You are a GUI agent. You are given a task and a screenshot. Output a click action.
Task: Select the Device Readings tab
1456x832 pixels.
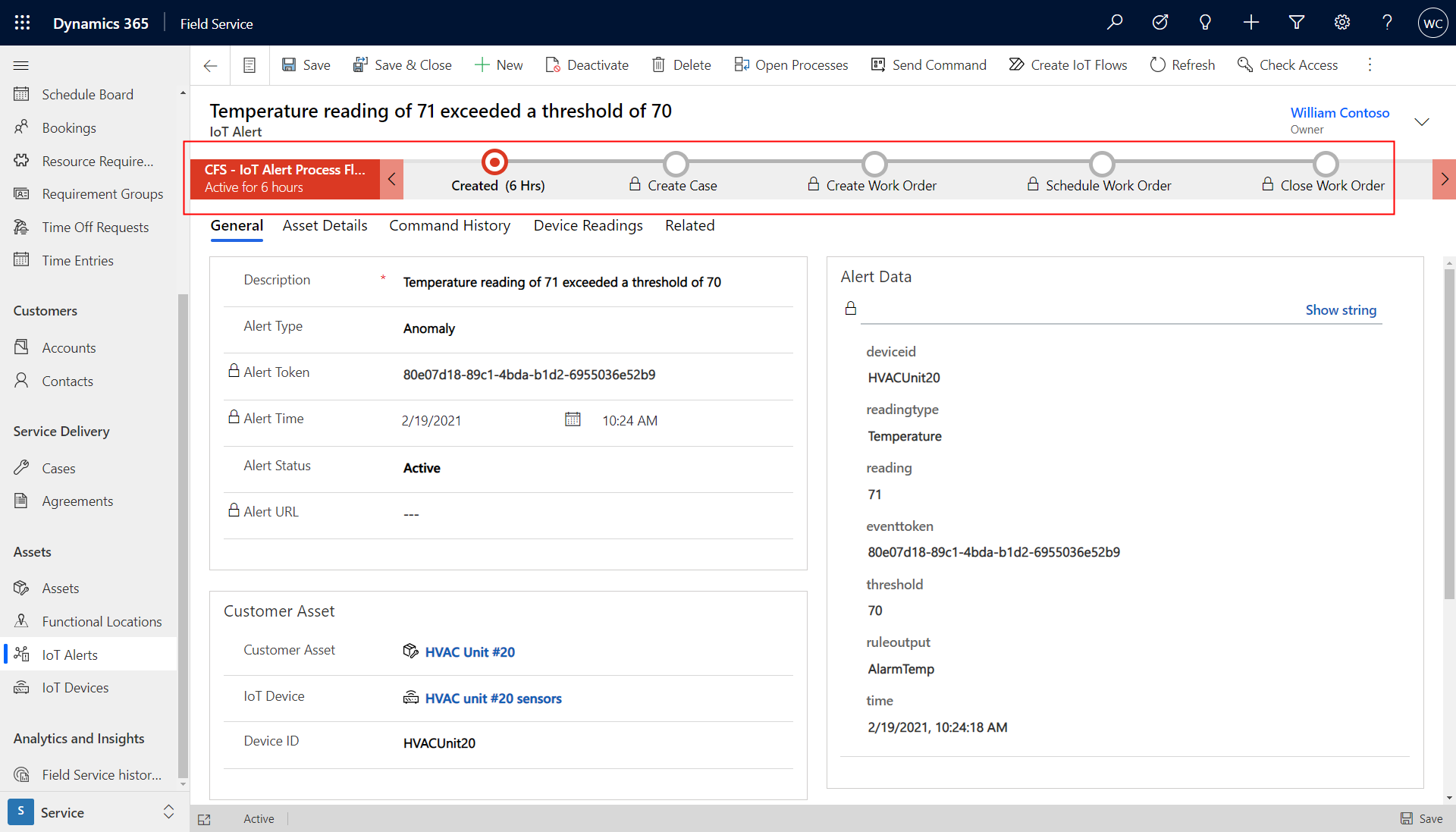[588, 224]
